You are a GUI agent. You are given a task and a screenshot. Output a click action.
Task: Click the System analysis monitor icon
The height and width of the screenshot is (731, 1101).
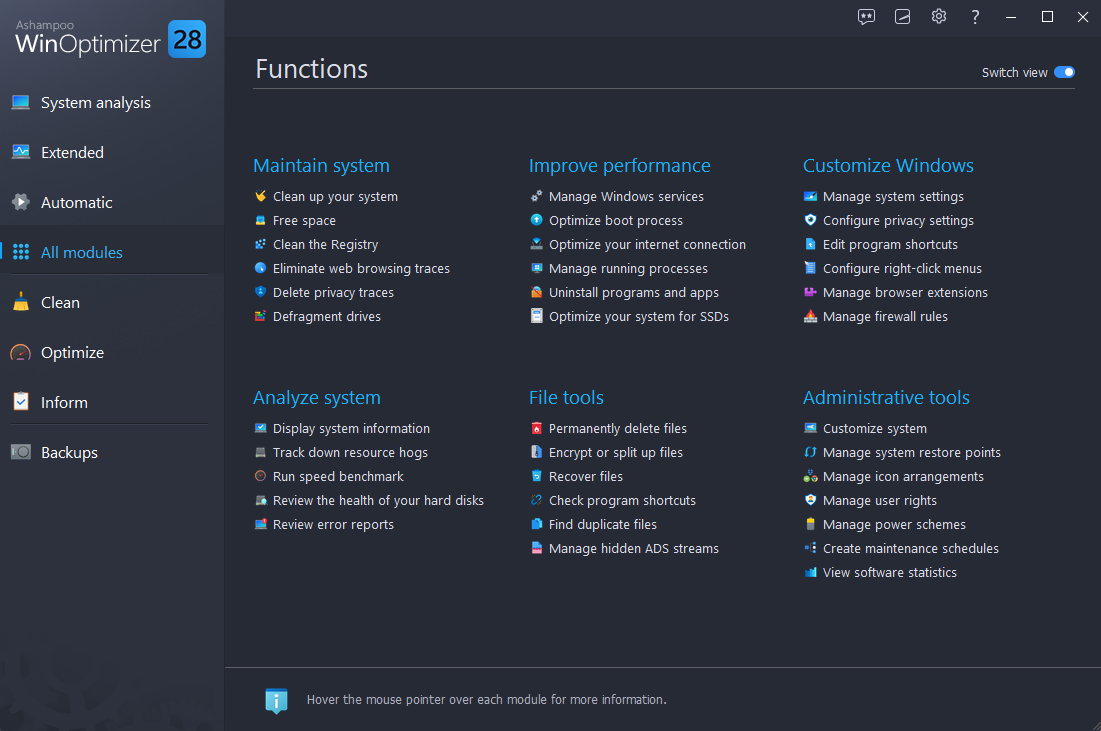(x=21, y=101)
